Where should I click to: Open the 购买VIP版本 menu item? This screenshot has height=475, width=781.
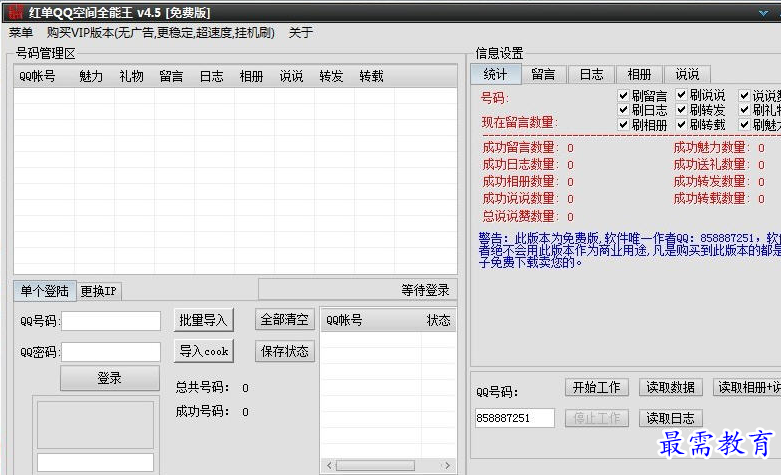(x=160, y=33)
